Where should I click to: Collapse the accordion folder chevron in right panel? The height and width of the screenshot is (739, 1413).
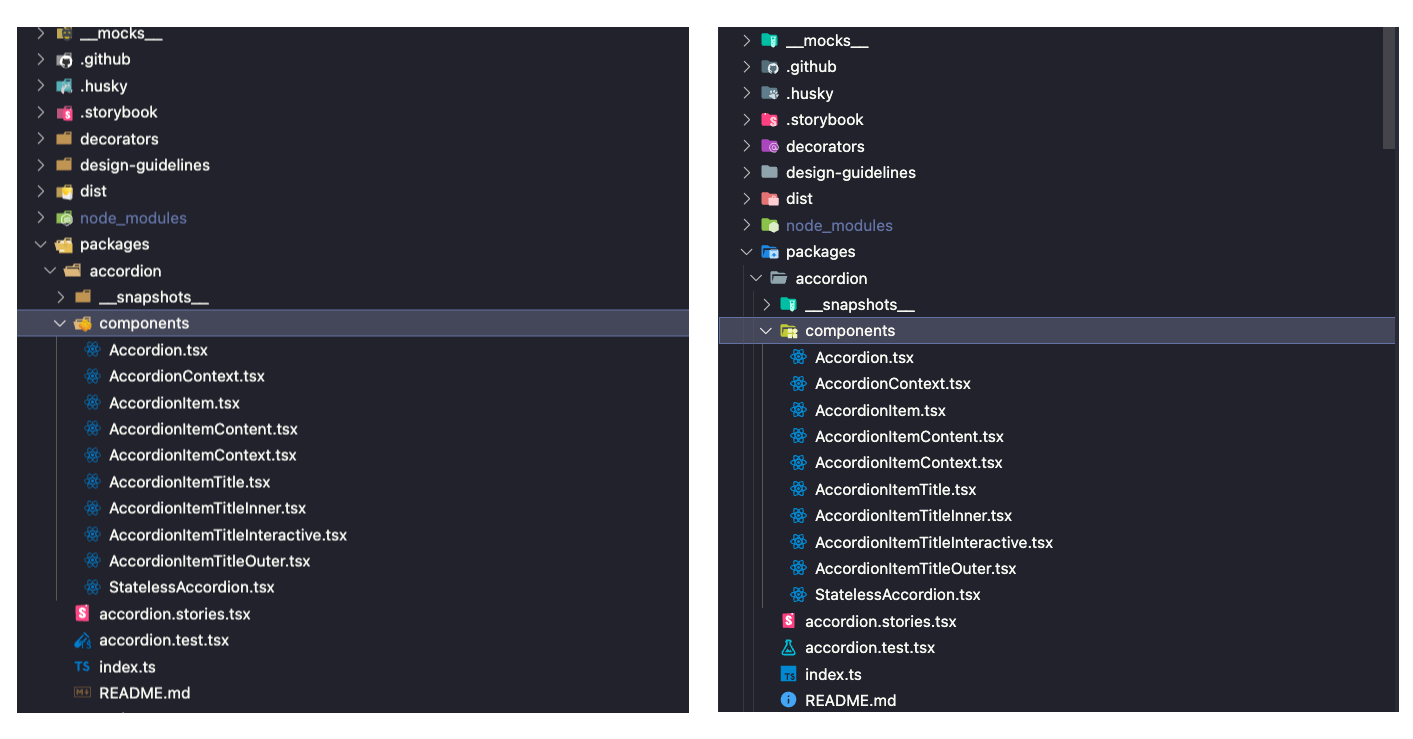click(x=756, y=278)
